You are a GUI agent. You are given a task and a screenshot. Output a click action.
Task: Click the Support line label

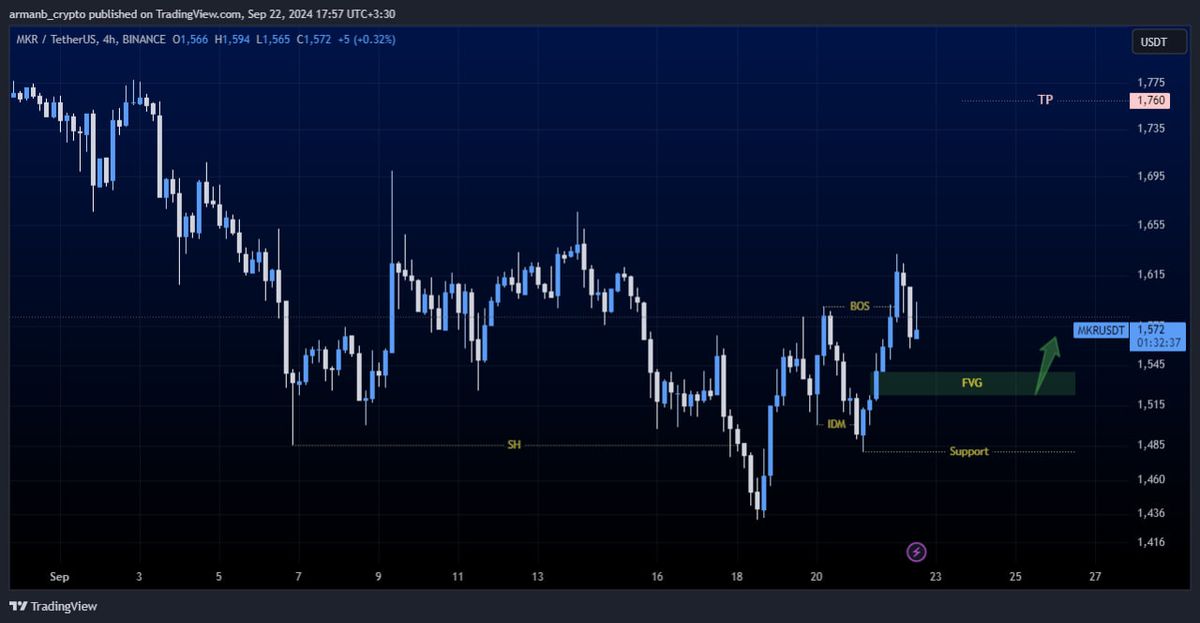pyautogui.click(x=968, y=452)
